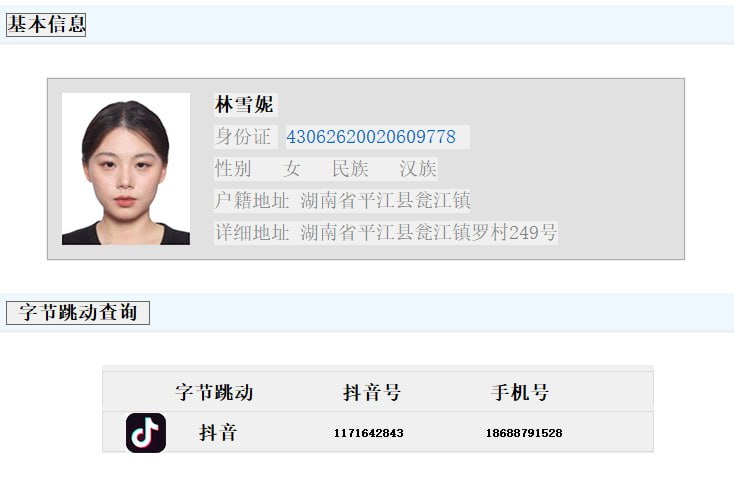Click the Douyin account number in the table

pos(368,433)
